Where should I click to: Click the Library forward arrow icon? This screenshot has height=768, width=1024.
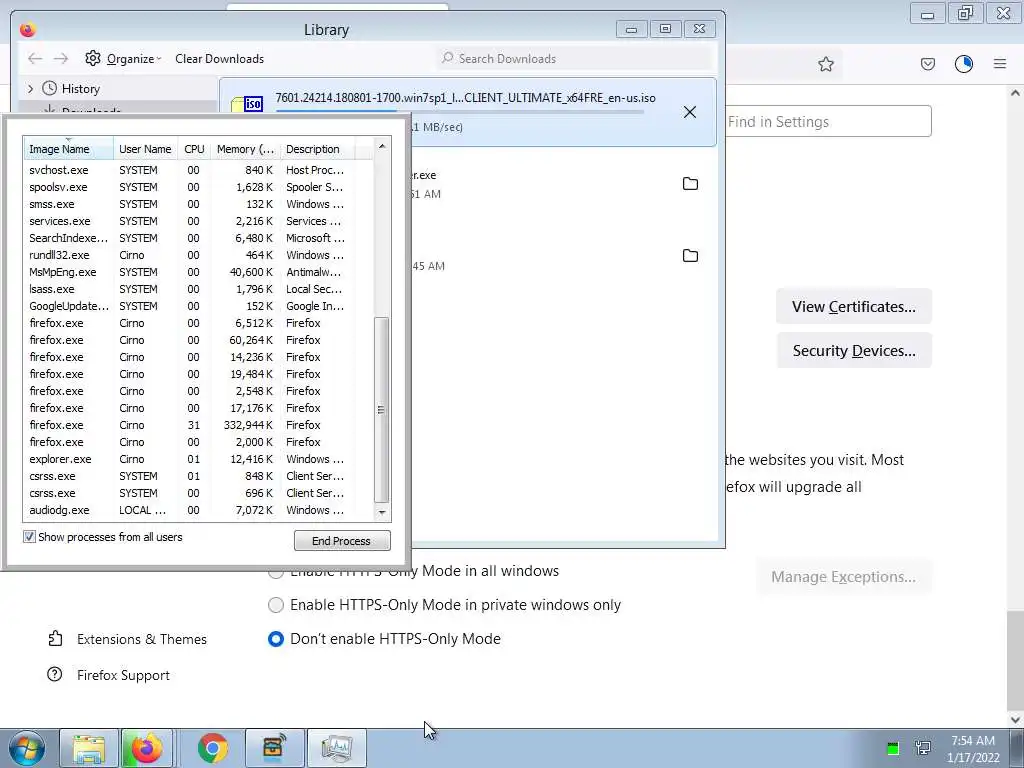pyautogui.click(x=61, y=59)
